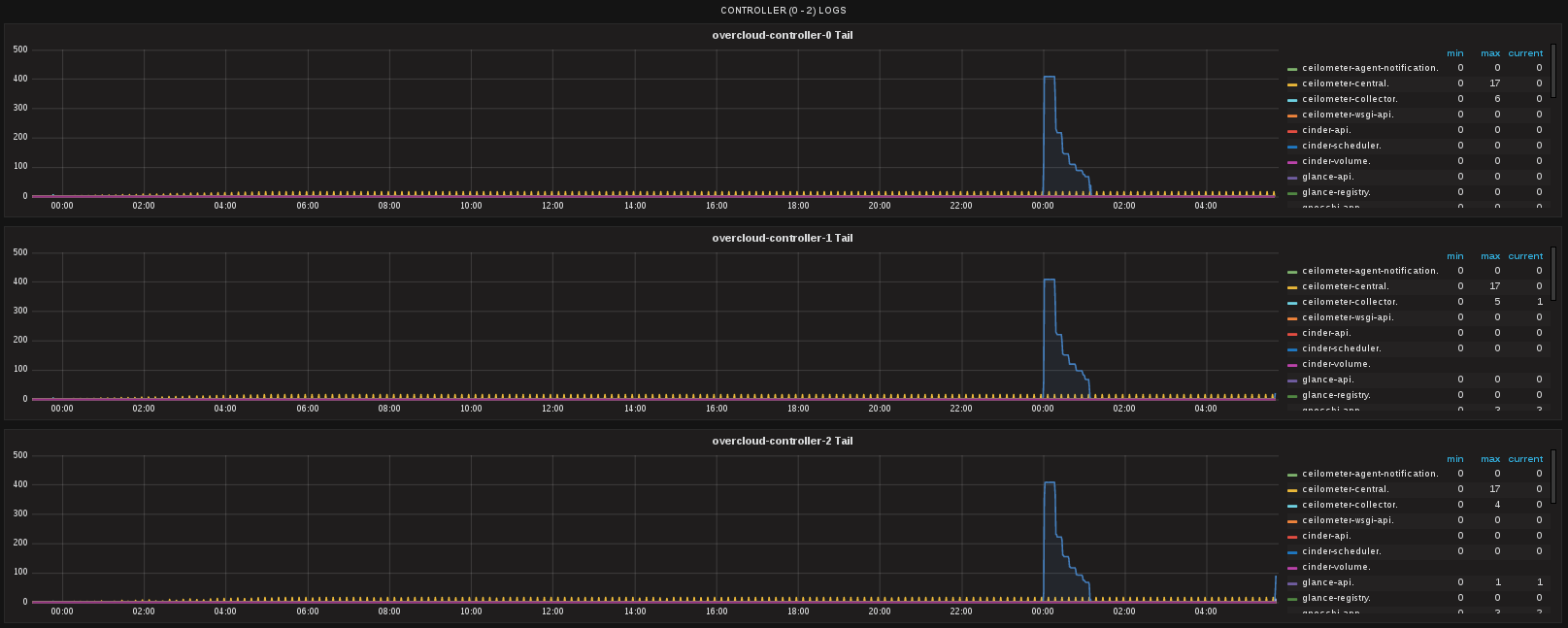Screen dimensions: 1568x628
Task: Click the peak spike in controller-2 graph
Action: tap(1049, 483)
